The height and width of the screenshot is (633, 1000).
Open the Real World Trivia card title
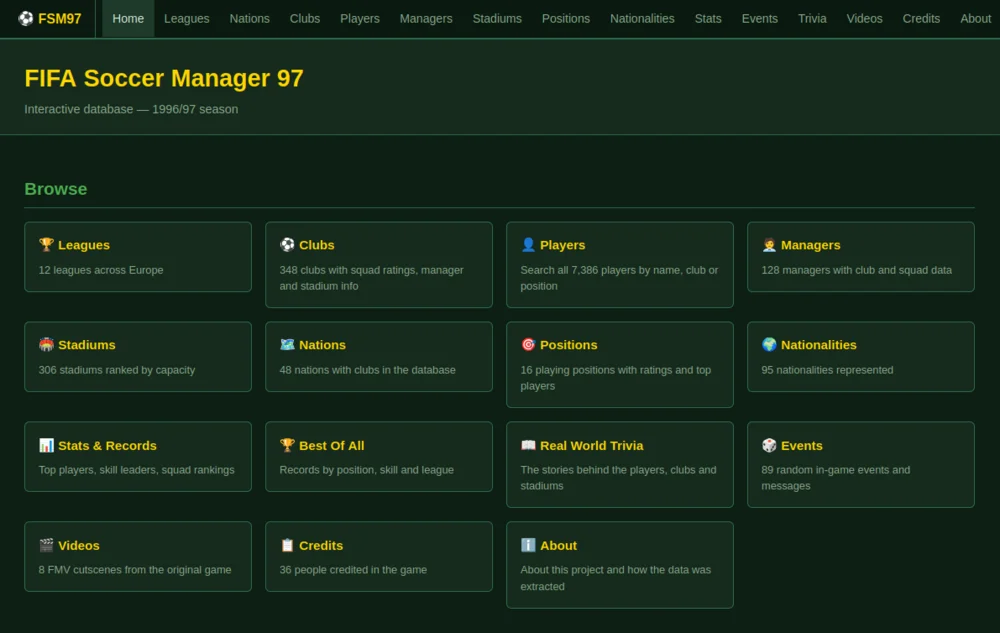tap(591, 446)
